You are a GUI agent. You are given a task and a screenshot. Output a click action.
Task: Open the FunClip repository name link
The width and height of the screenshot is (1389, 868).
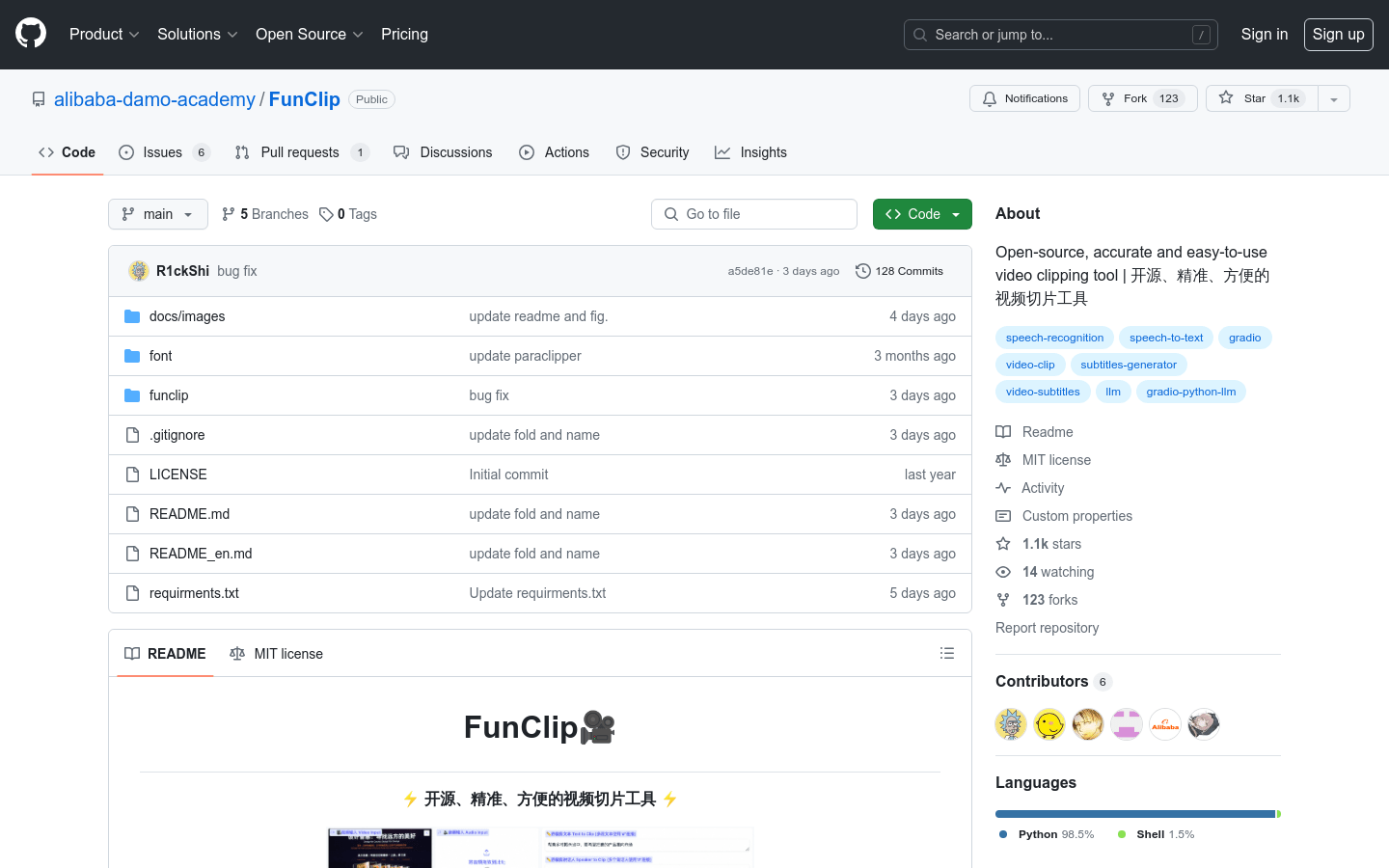(305, 99)
